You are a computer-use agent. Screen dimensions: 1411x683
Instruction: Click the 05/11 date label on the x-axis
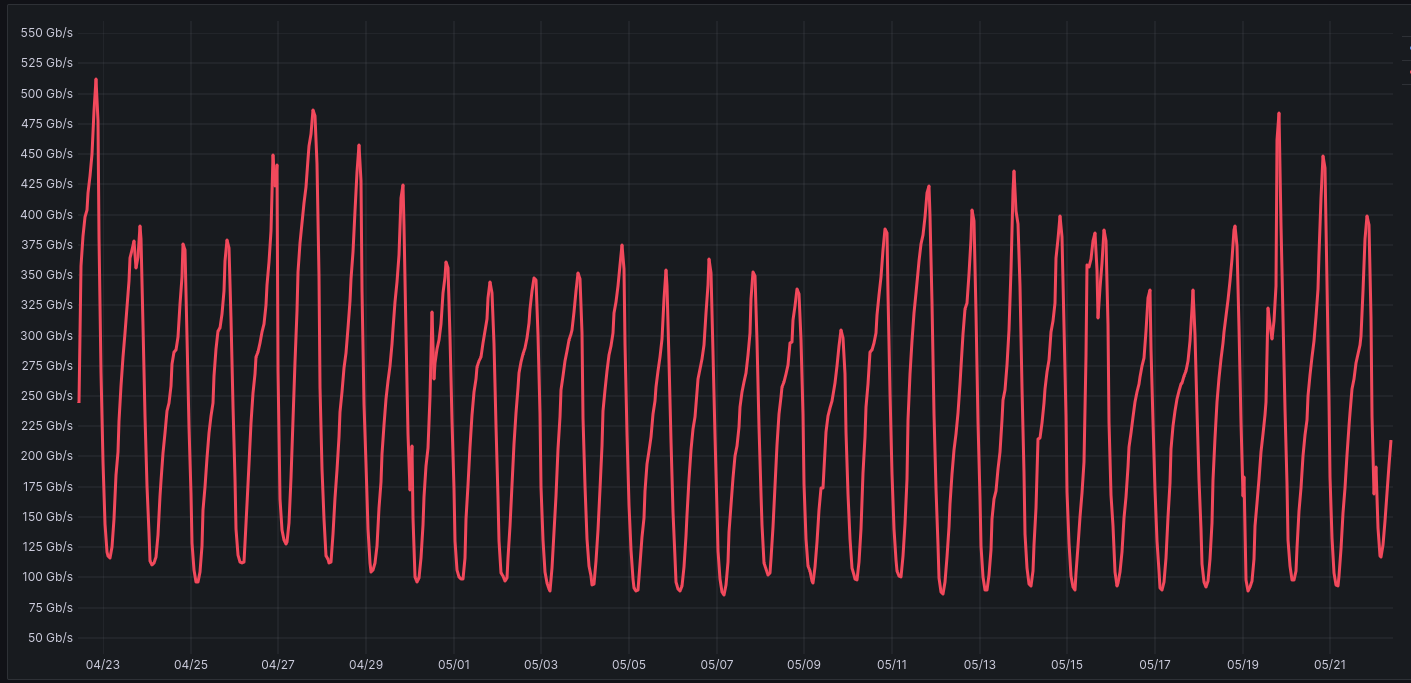(891, 664)
